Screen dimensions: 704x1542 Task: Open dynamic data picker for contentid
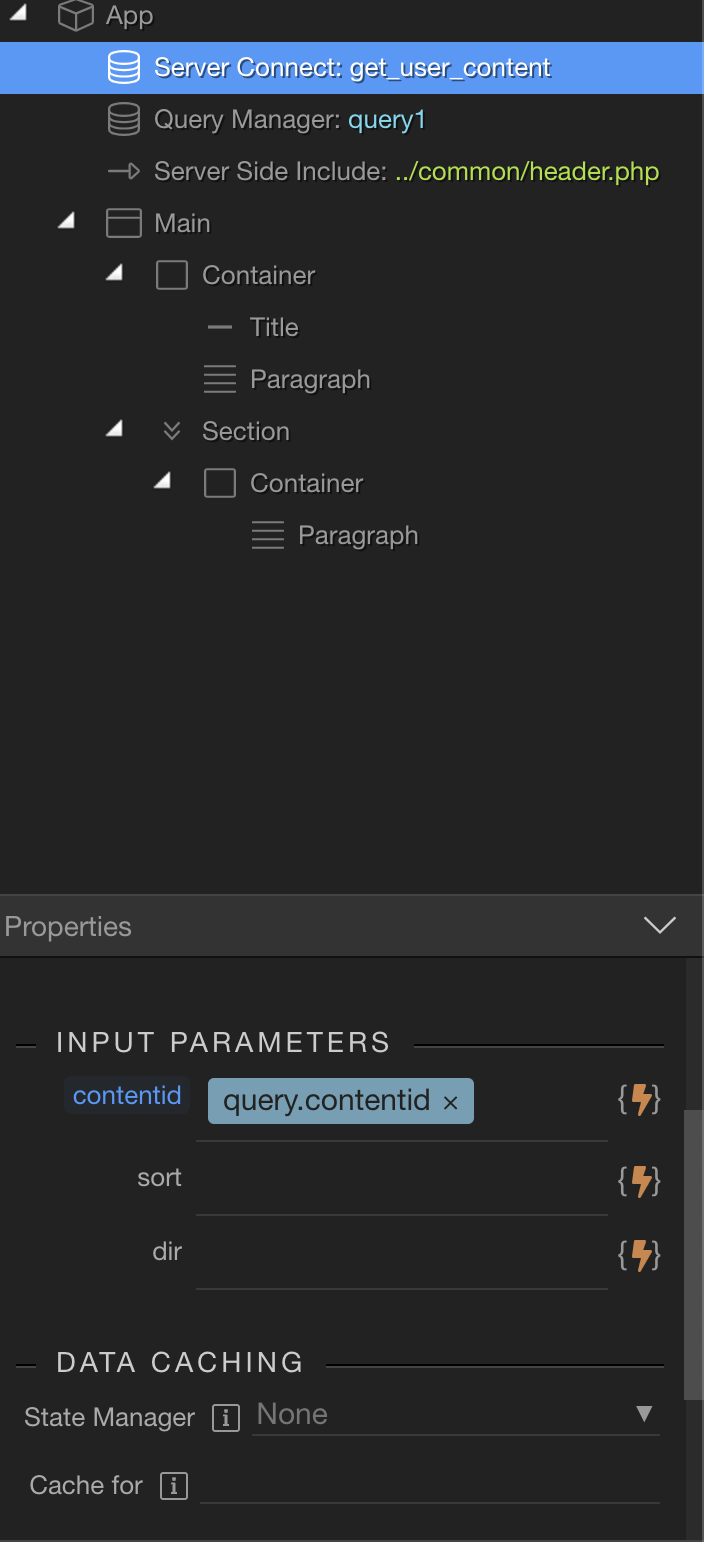640,1100
